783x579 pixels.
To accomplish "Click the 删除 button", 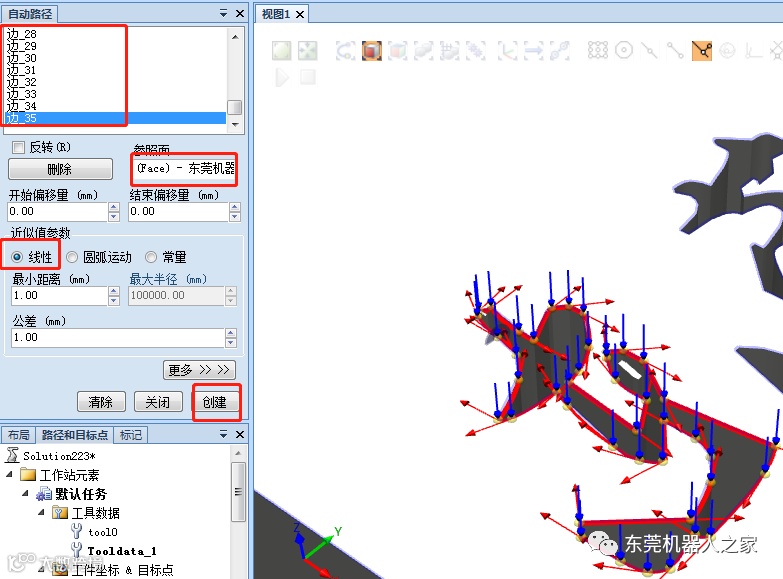I will click(60, 169).
